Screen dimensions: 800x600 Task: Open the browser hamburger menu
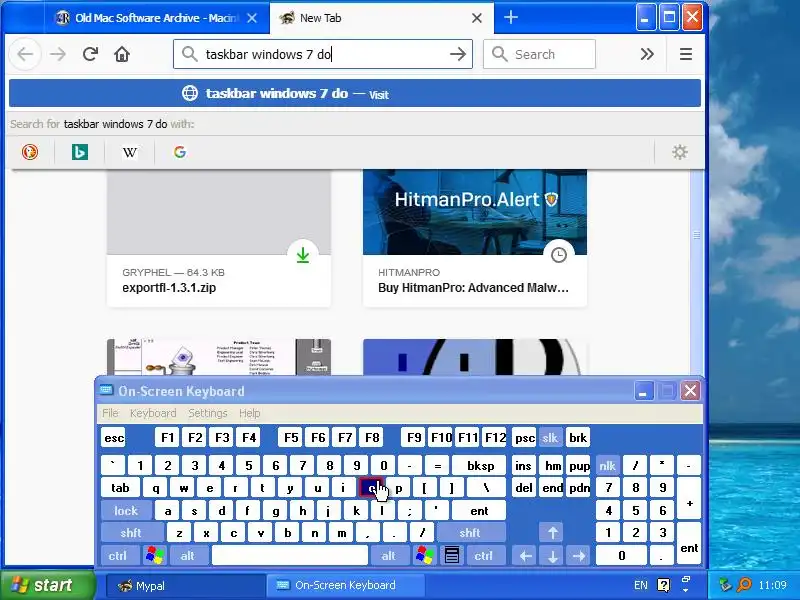pyautogui.click(x=686, y=54)
